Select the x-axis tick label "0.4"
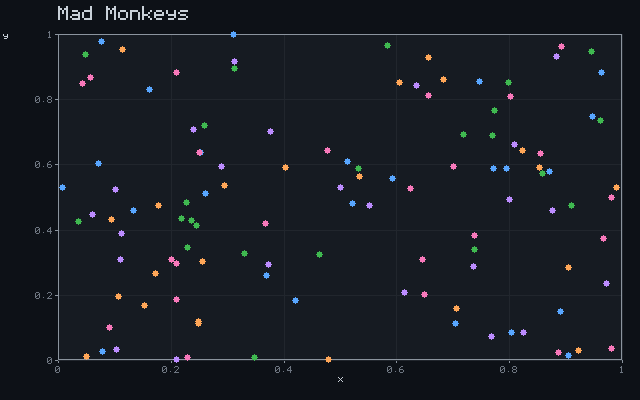 (x=284, y=370)
